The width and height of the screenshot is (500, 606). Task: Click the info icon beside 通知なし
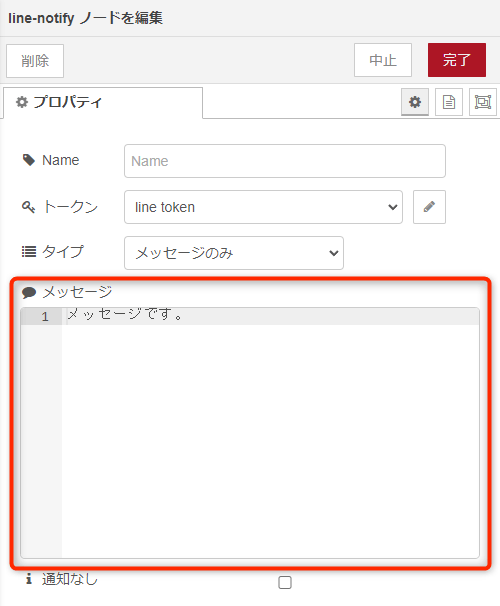click(x=29, y=579)
